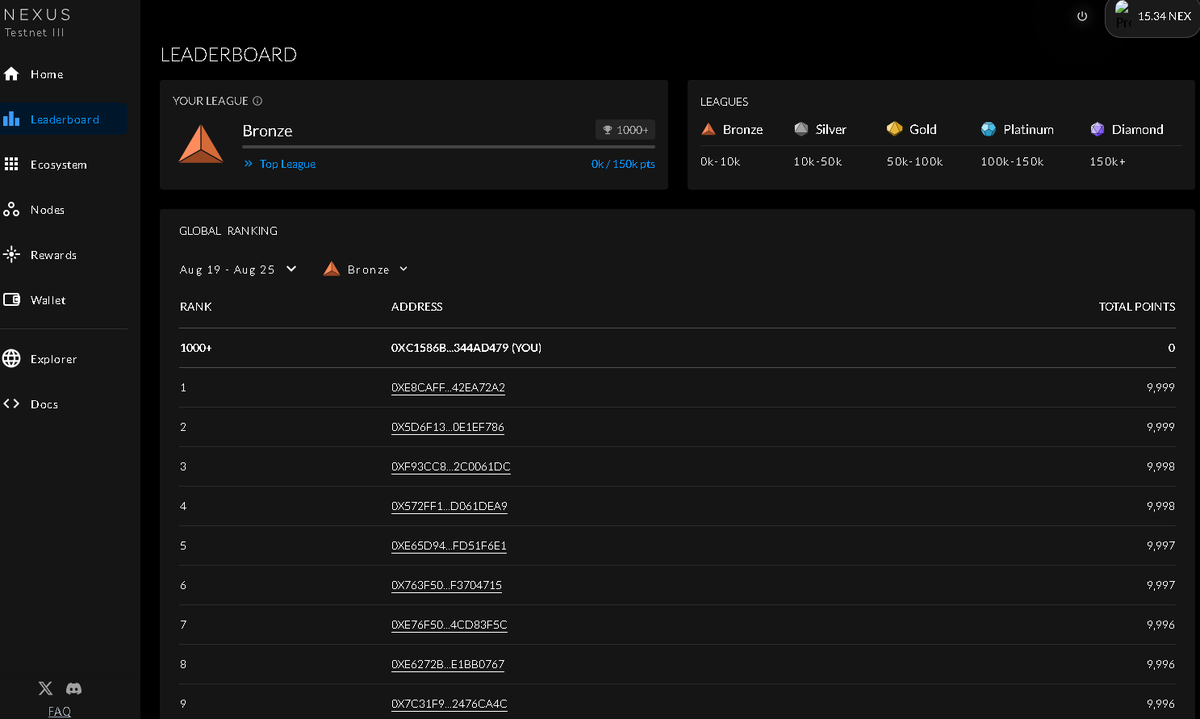Click the Wallet icon in sidebar
Image resolution: width=1200 pixels, height=719 pixels.
click(12, 300)
